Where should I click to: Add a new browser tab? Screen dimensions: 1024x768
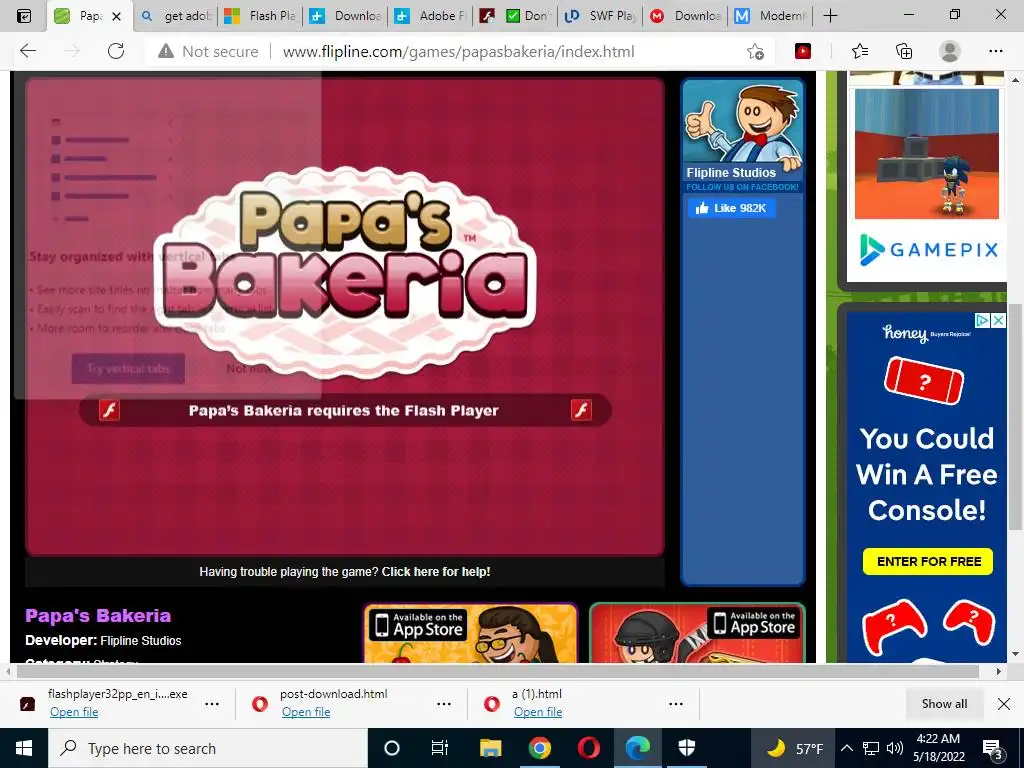(830, 16)
